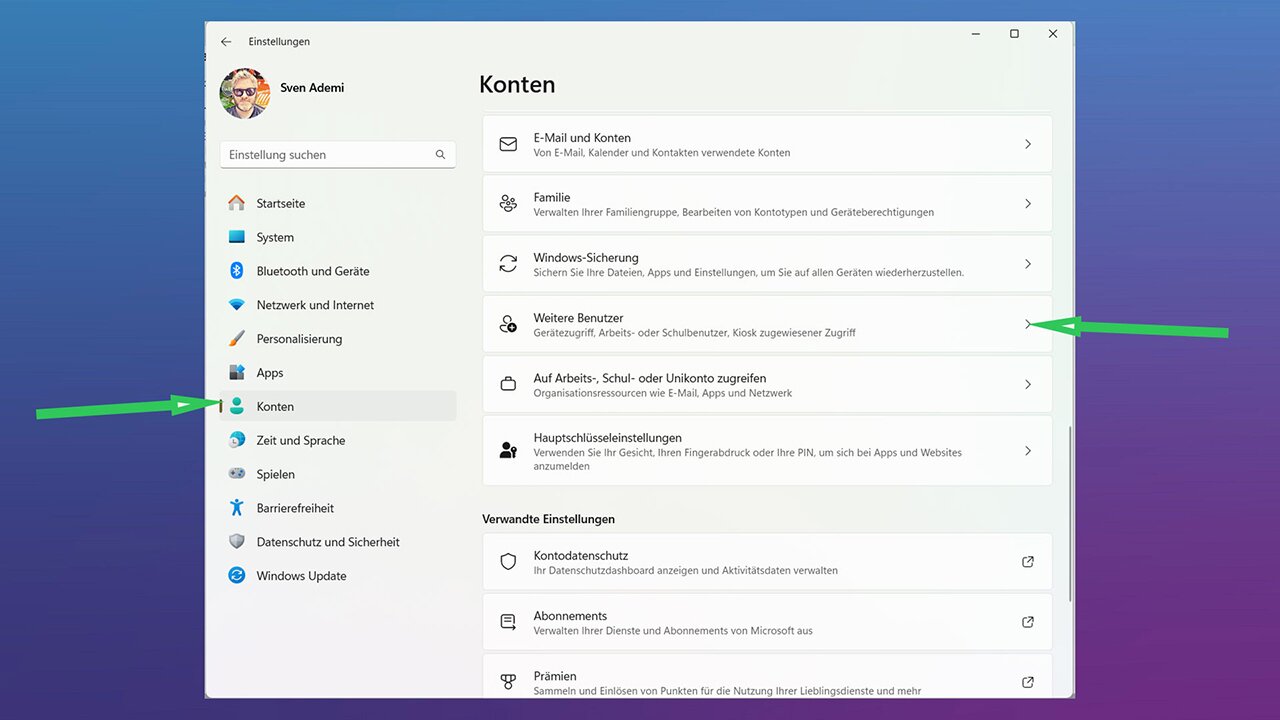This screenshot has width=1280, height=720.
Task: Open Abonnements external link
Action: tap(1027, 622)
